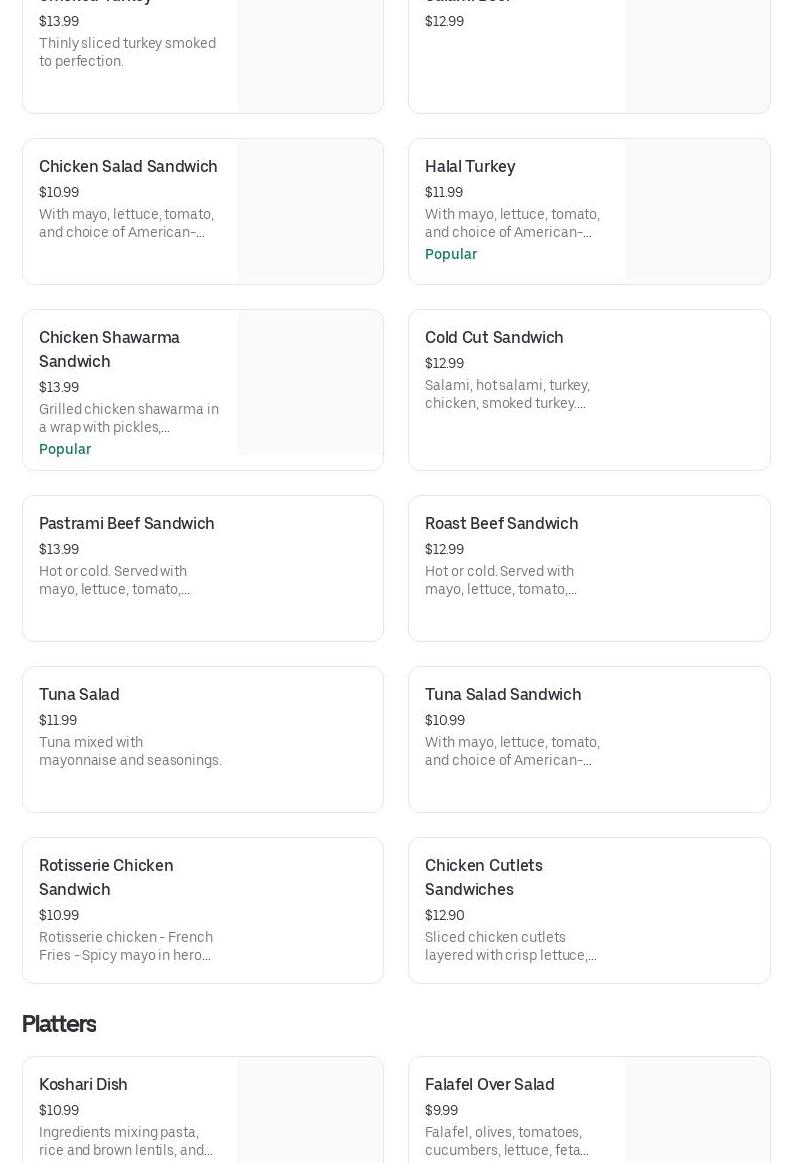
Task: Click the Chicken Shawarma Sandwich image
Action: coord(310,382)
